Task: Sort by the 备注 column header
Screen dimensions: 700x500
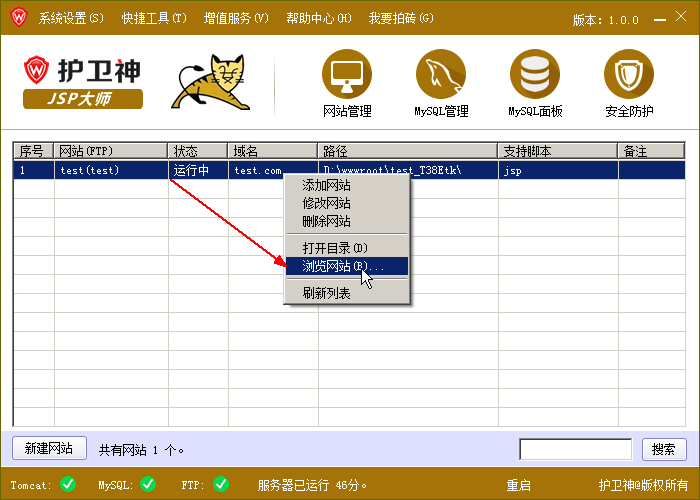Action: click(x=651, y=151)
